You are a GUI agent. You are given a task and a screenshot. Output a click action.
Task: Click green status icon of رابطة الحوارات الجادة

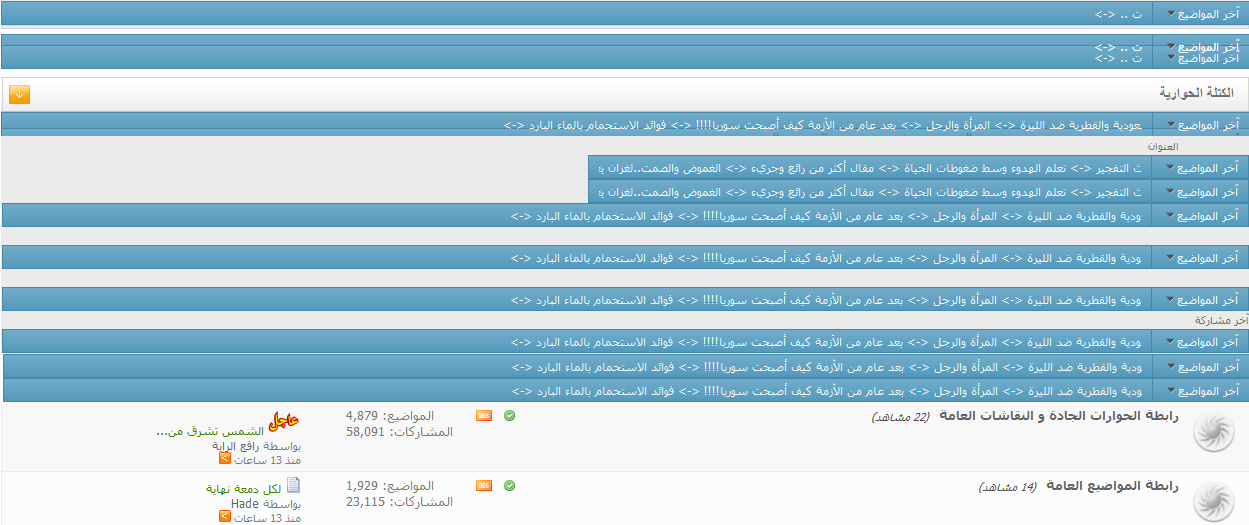[509, 416]
